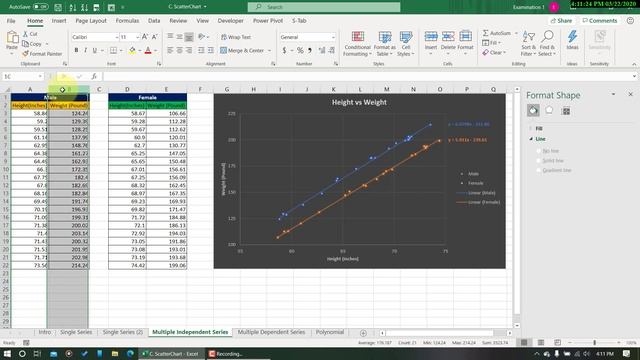Open the font size dropdown
Image resolution: width=640 pixels, height=360 pixels.
click(138, 37)
